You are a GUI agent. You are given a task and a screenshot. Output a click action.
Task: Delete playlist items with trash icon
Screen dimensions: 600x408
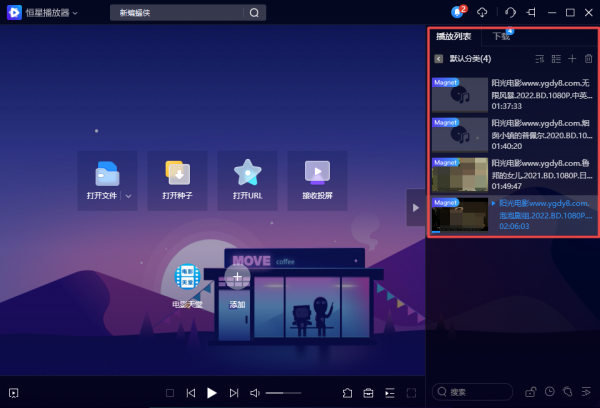(588, 59)
